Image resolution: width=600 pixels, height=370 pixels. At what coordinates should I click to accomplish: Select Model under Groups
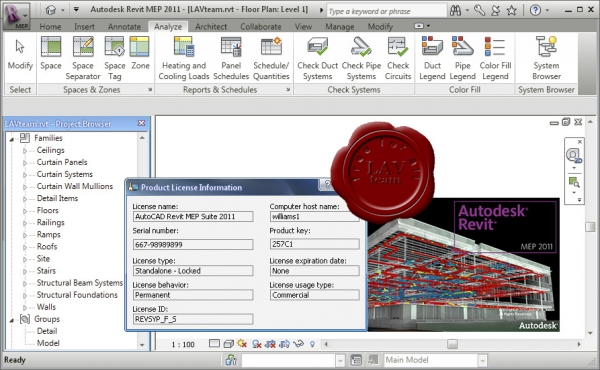[48, 343]
